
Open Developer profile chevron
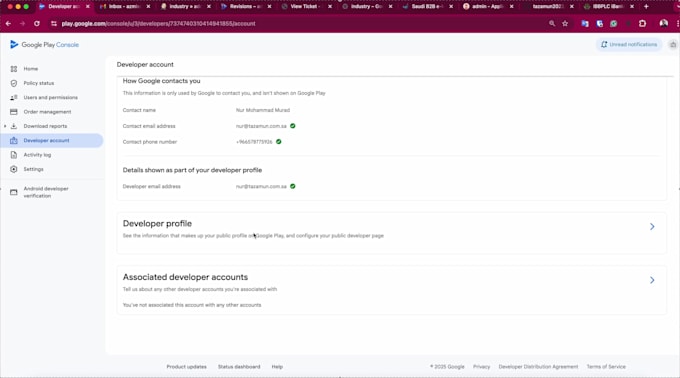(x=652, y=227)
